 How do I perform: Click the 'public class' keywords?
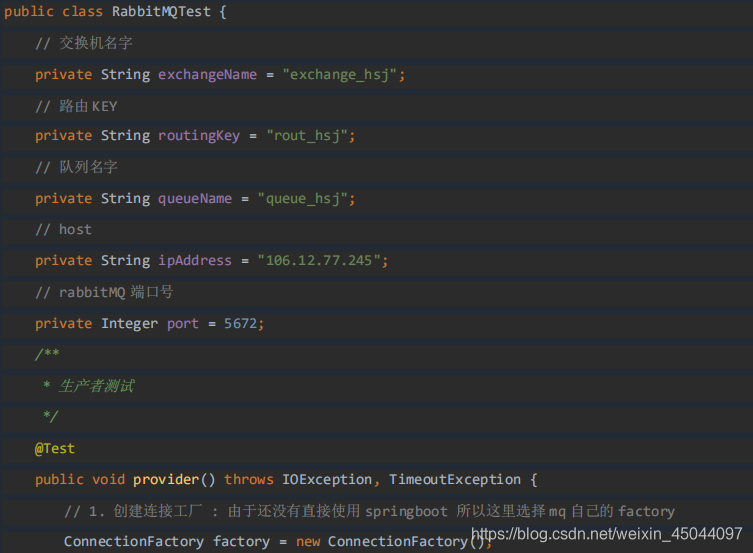tap(53, 12)
